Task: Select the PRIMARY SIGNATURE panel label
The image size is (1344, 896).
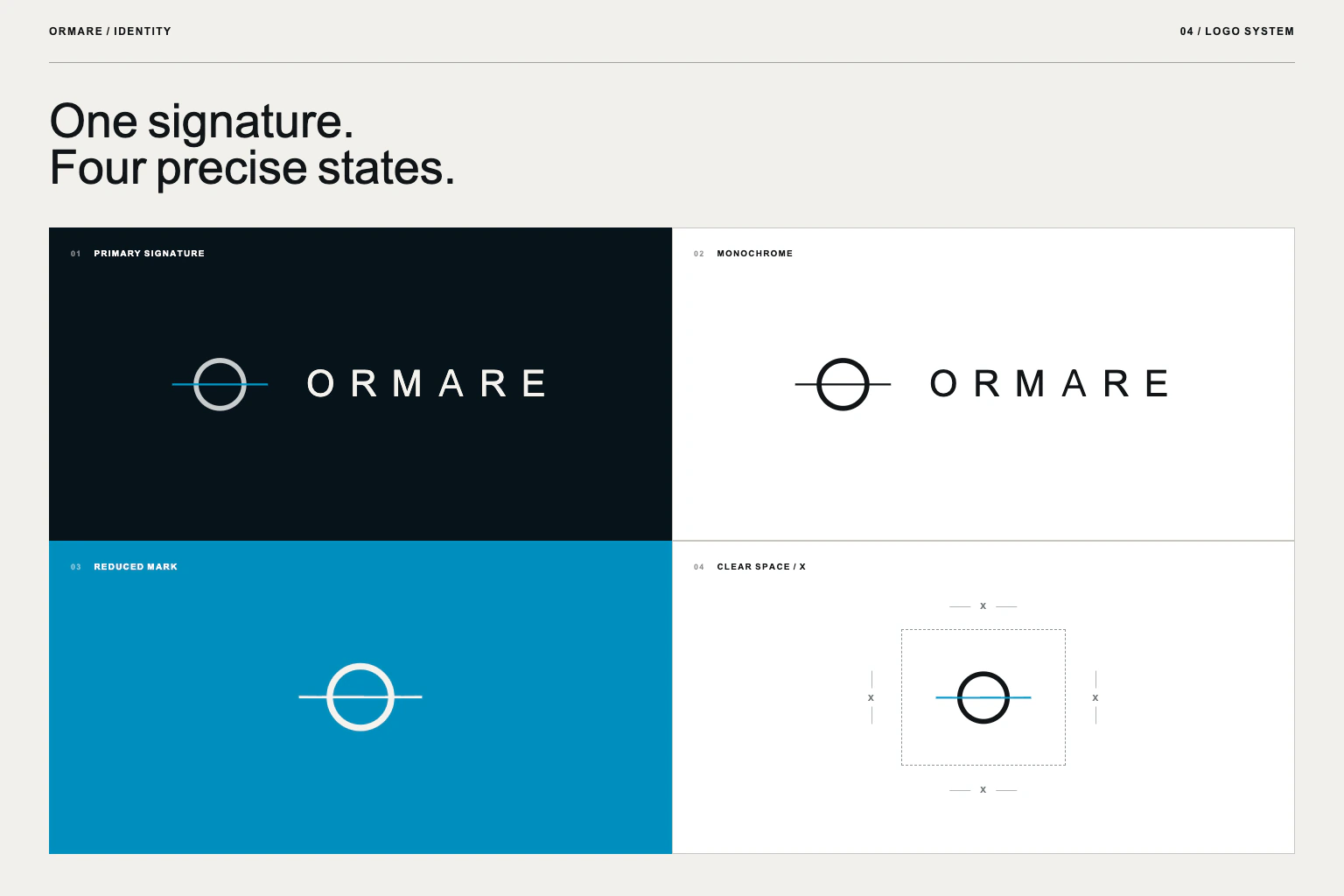Action: pyautogui.click(x=149, y=254)
